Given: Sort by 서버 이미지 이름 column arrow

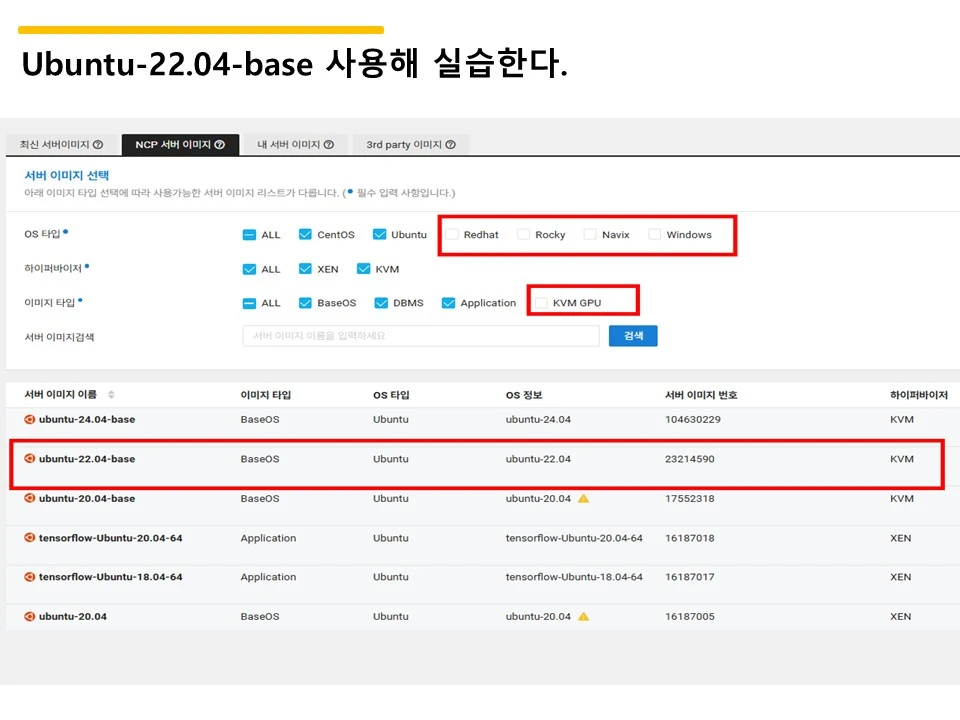Looking at the screenshot, I should click(x=111, y=394).
